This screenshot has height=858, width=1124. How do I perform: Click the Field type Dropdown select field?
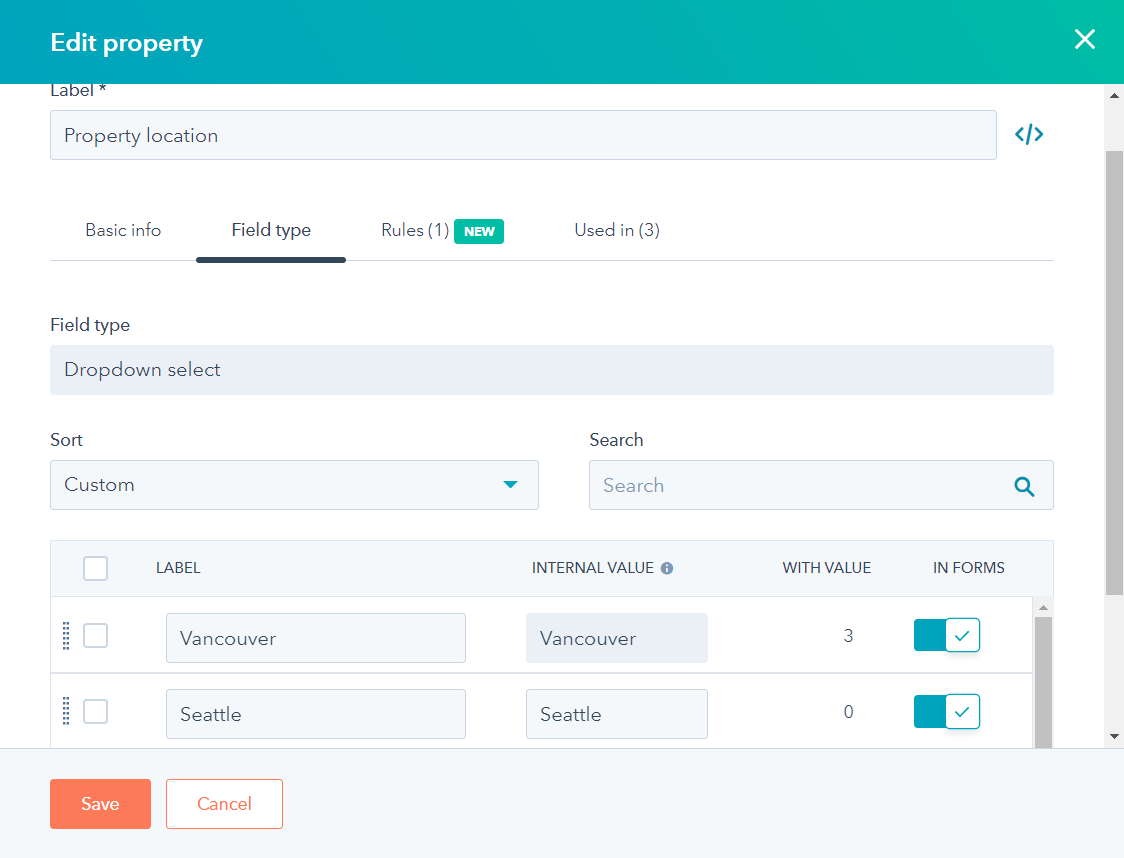(x=552, y=369)
